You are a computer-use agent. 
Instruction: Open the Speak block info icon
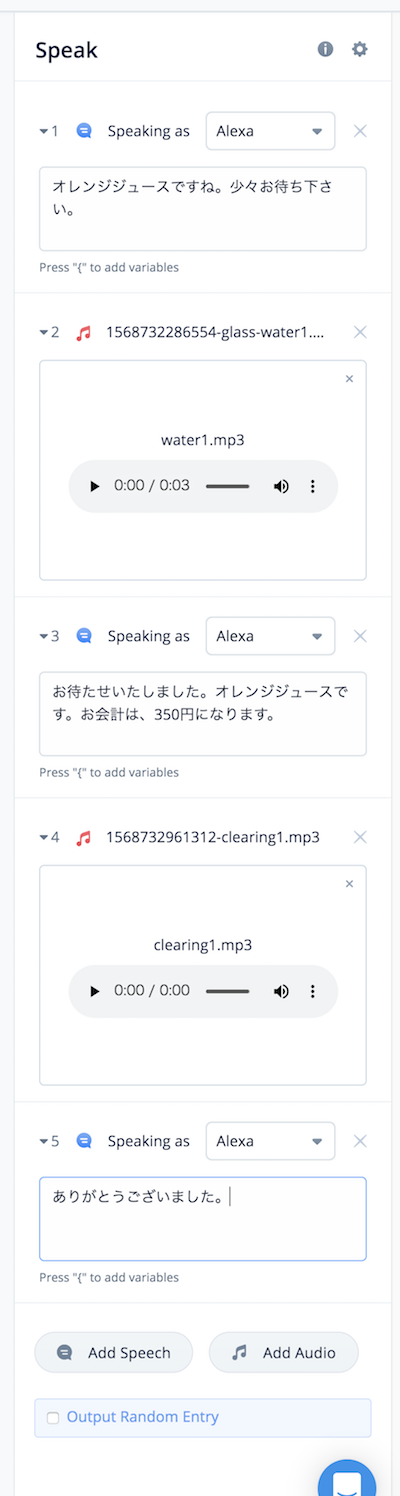coord(325,49)
